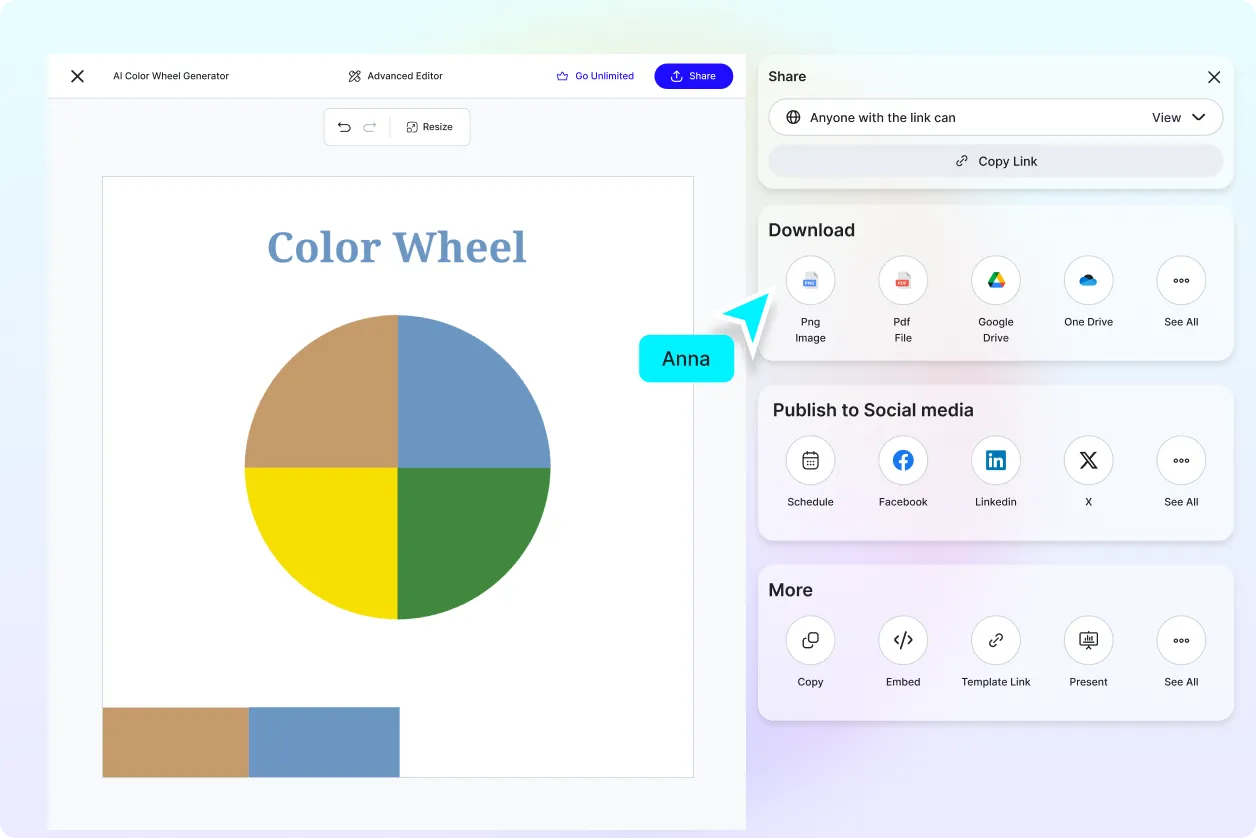This screenshot has width=1256, height=838.
Task: Select the blue swatch below the chart
Action: pyautogui.click(x=324, y=742)
